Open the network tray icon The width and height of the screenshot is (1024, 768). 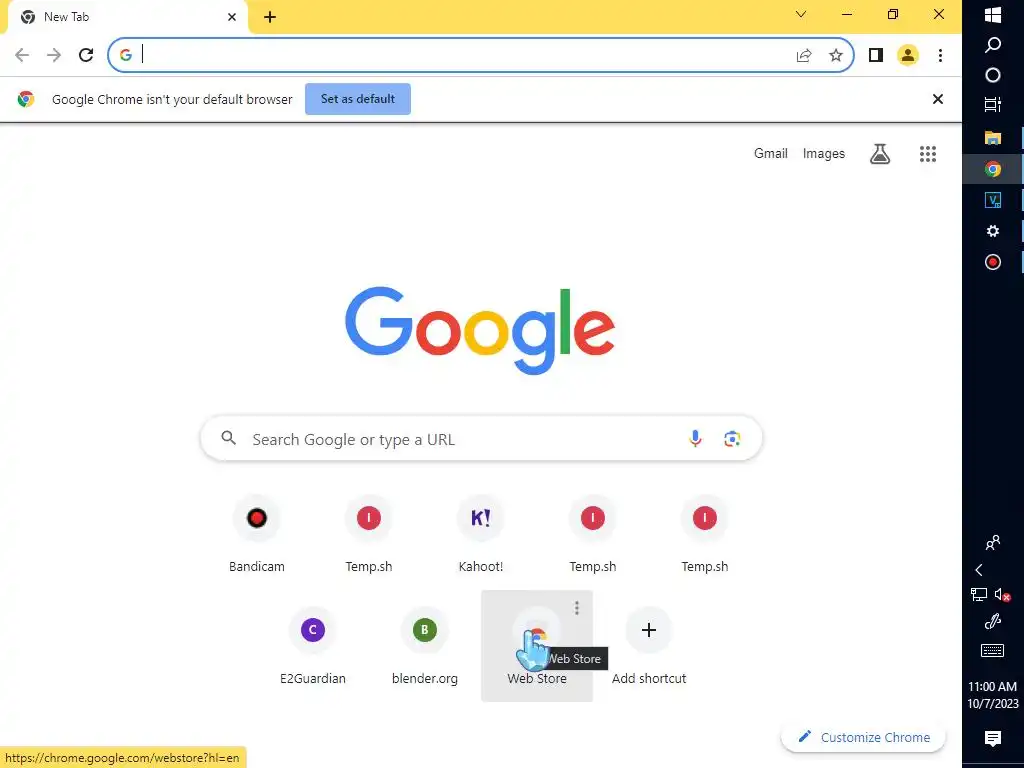(x=979, y=595)
